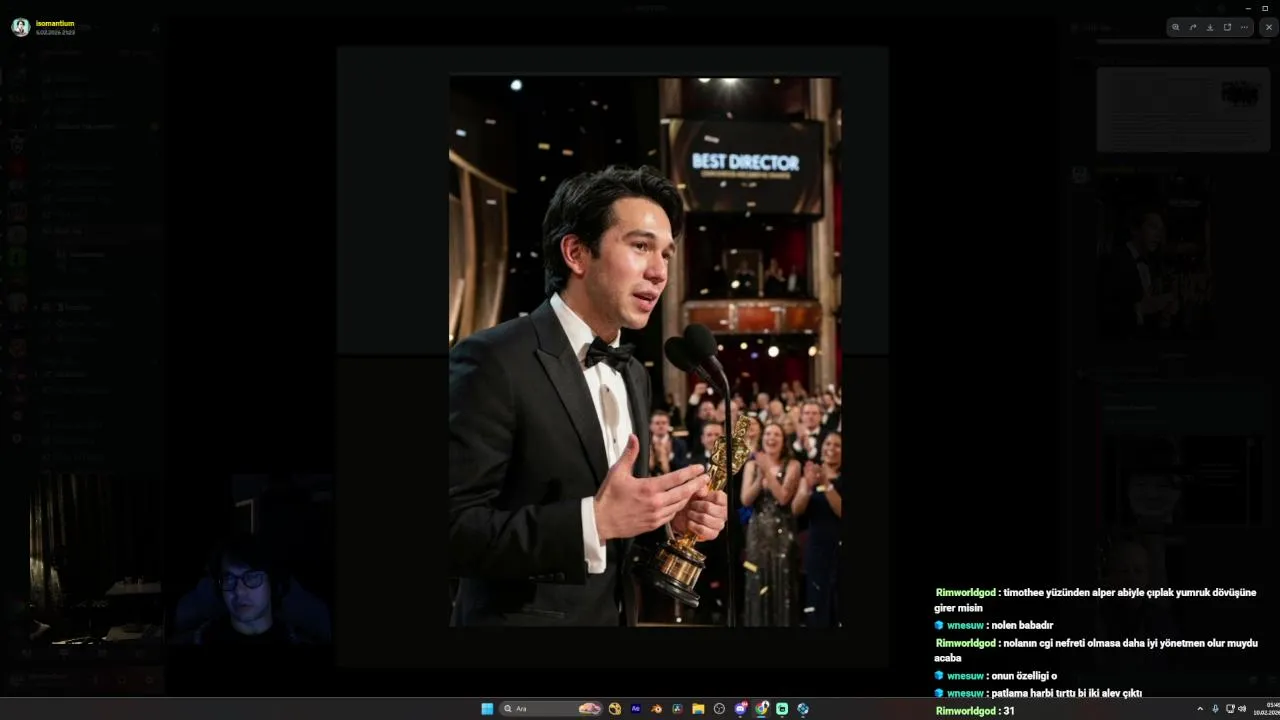Open Discord from the taskbar
This screenshot has height=720, width=1280.
pyautogui.click(x=741, y=709)
